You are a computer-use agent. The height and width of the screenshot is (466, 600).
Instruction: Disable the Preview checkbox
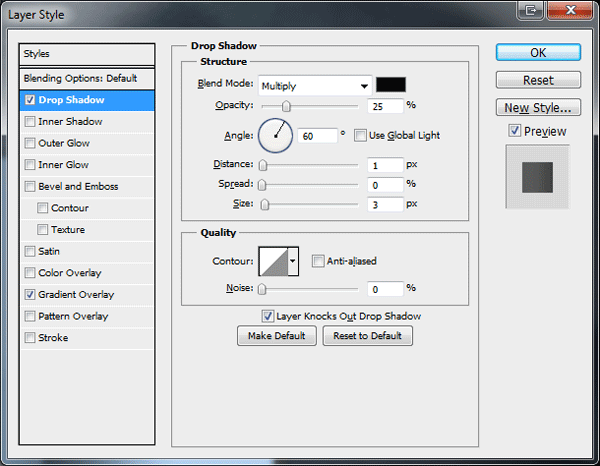point(515,131)
